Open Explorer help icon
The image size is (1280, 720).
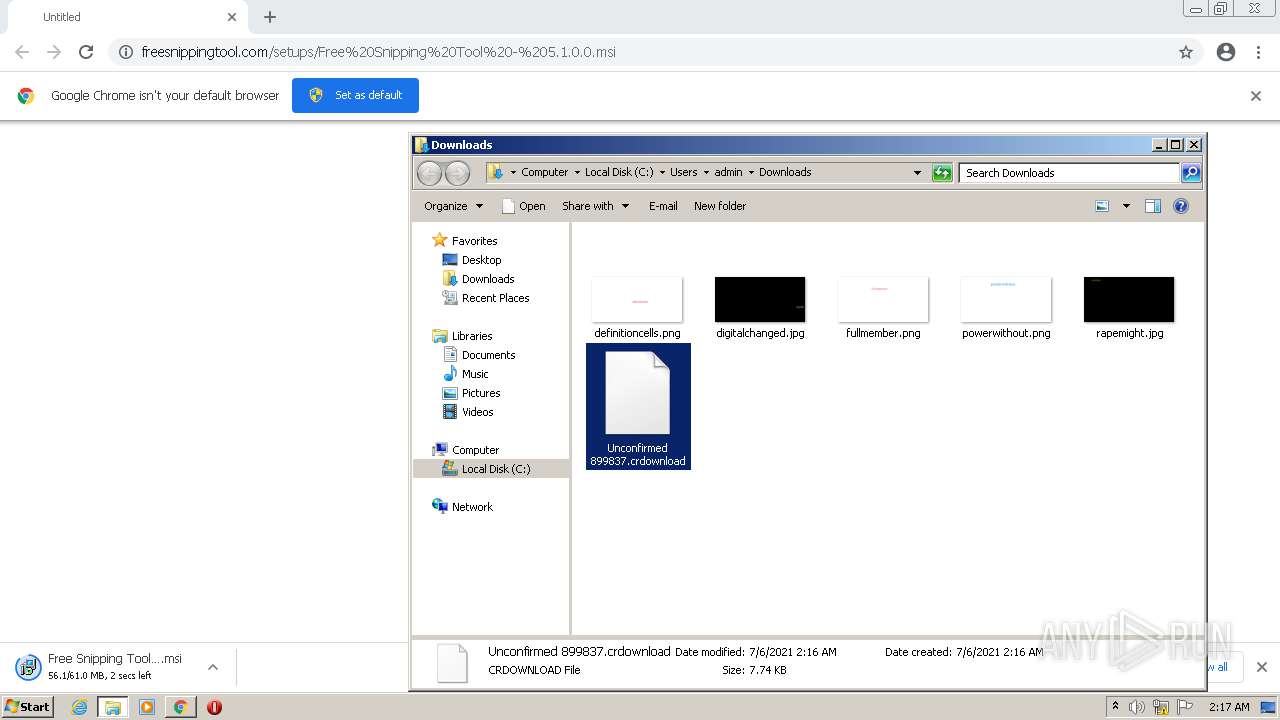click(1181, 206)
